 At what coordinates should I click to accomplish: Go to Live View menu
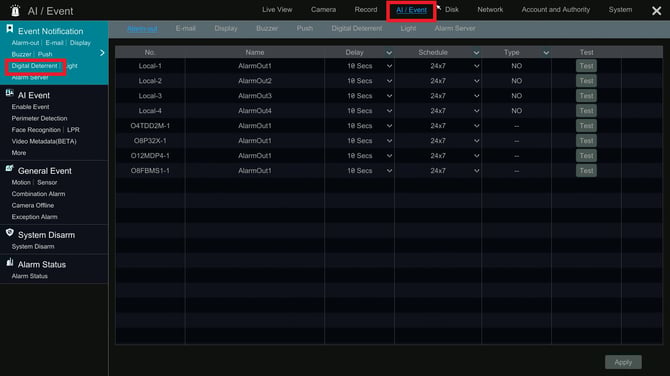(x=277, y=9)
